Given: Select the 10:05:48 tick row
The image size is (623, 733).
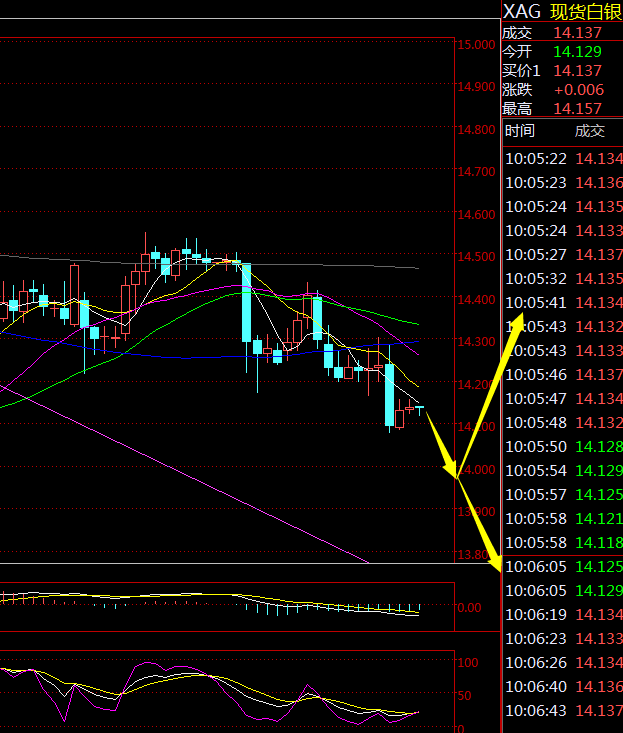Looking at the screenshot, I should [564, 423].
